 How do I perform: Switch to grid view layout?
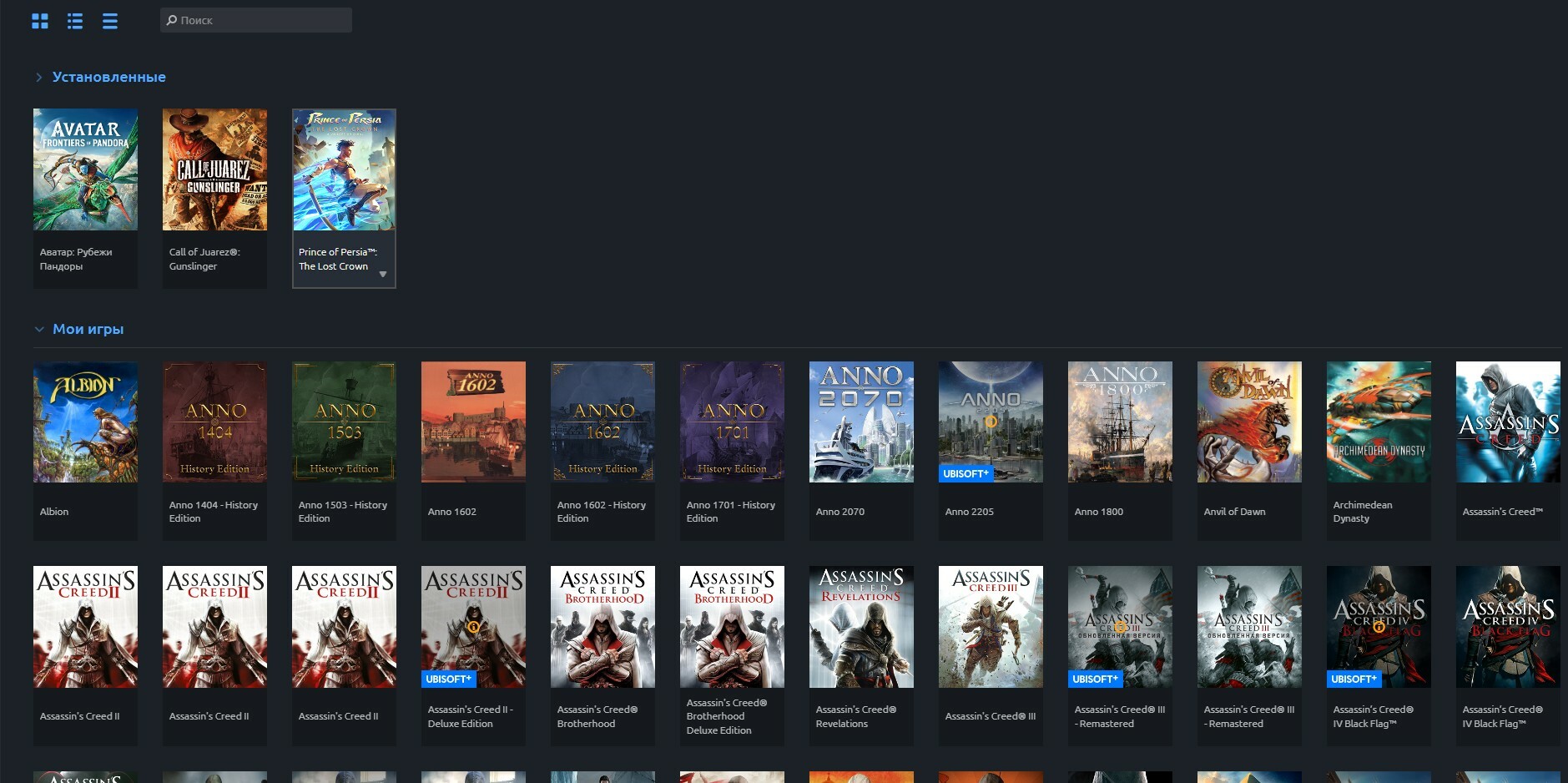coord(40,21)
